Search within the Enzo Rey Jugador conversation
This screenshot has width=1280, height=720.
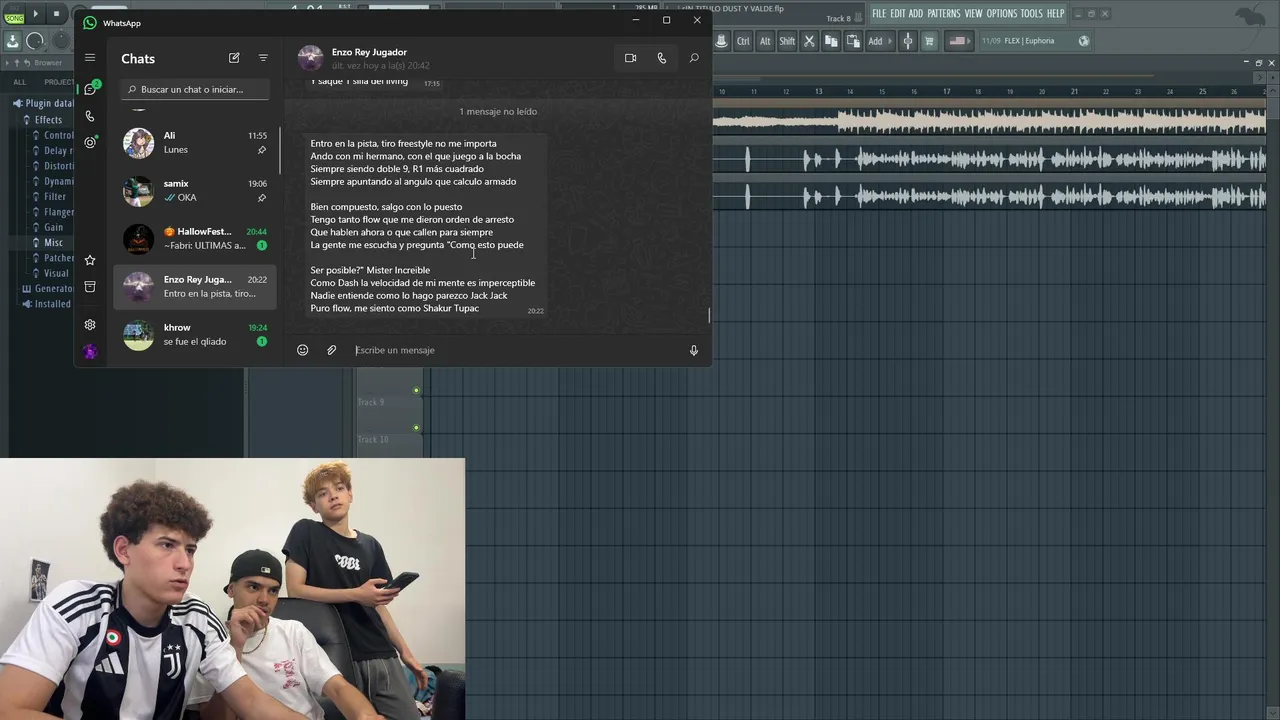click(x=694, y=58)
